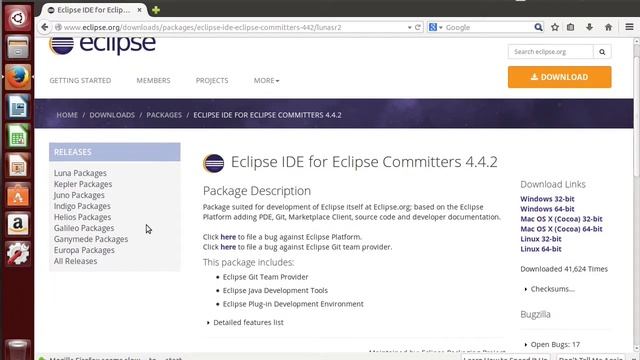Open search engine selector dropdown
The width and height of the screenshot is (640, 360).
click(436, 27)
